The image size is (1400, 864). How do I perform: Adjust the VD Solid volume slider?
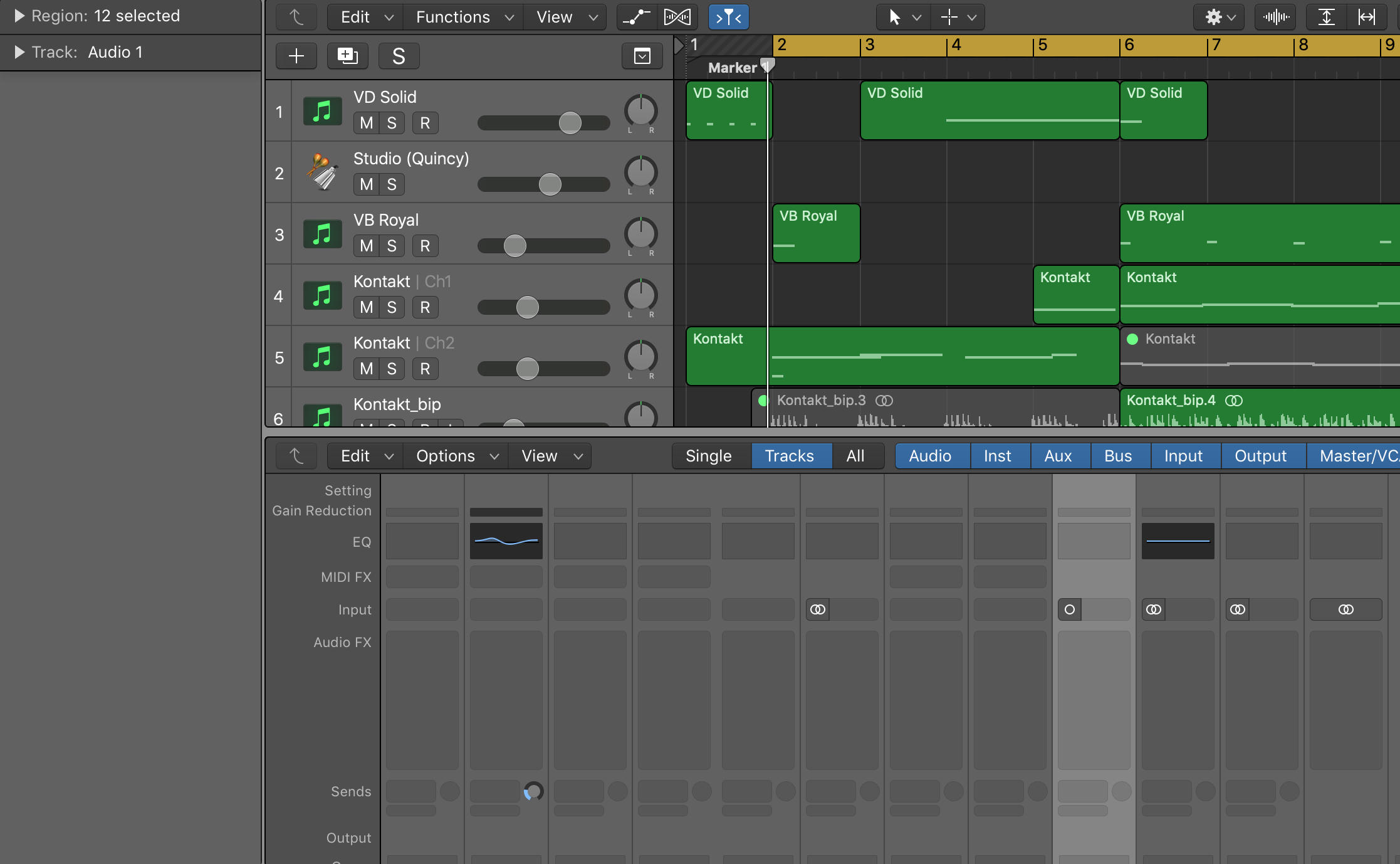pyautogui.click(x=570, y=123)
